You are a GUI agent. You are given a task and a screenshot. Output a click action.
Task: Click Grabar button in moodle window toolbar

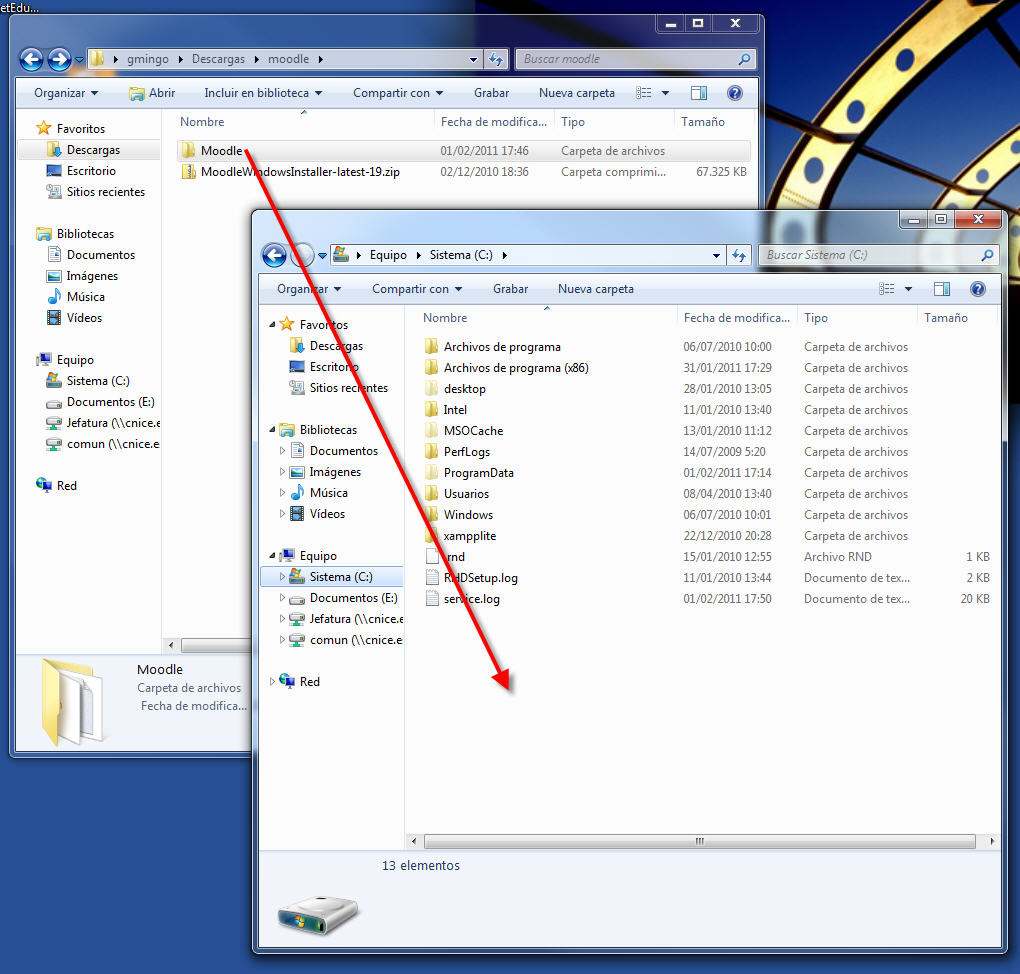click(x=491, y=93)
